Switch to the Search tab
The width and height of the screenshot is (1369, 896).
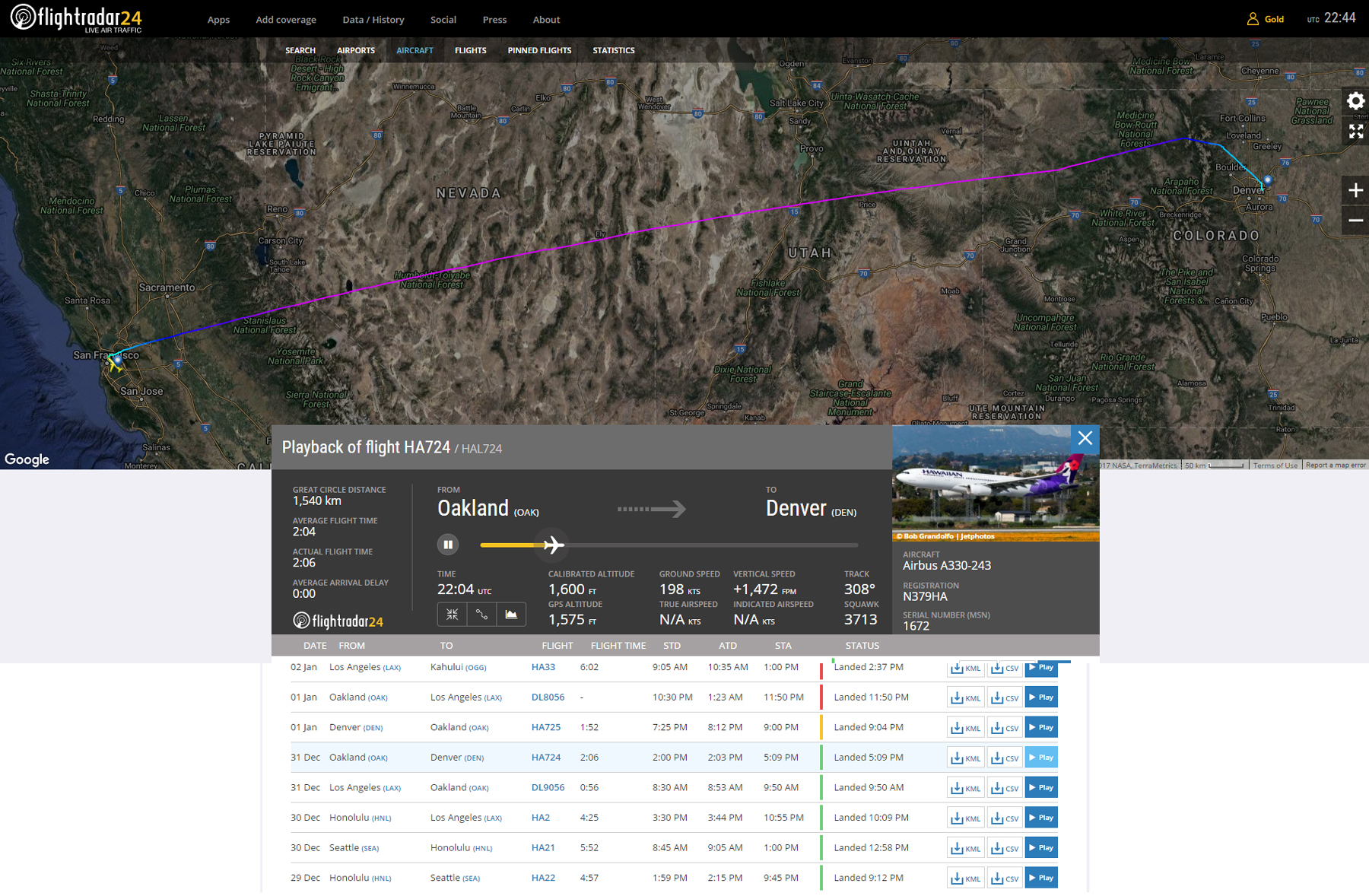pos(300,50)
